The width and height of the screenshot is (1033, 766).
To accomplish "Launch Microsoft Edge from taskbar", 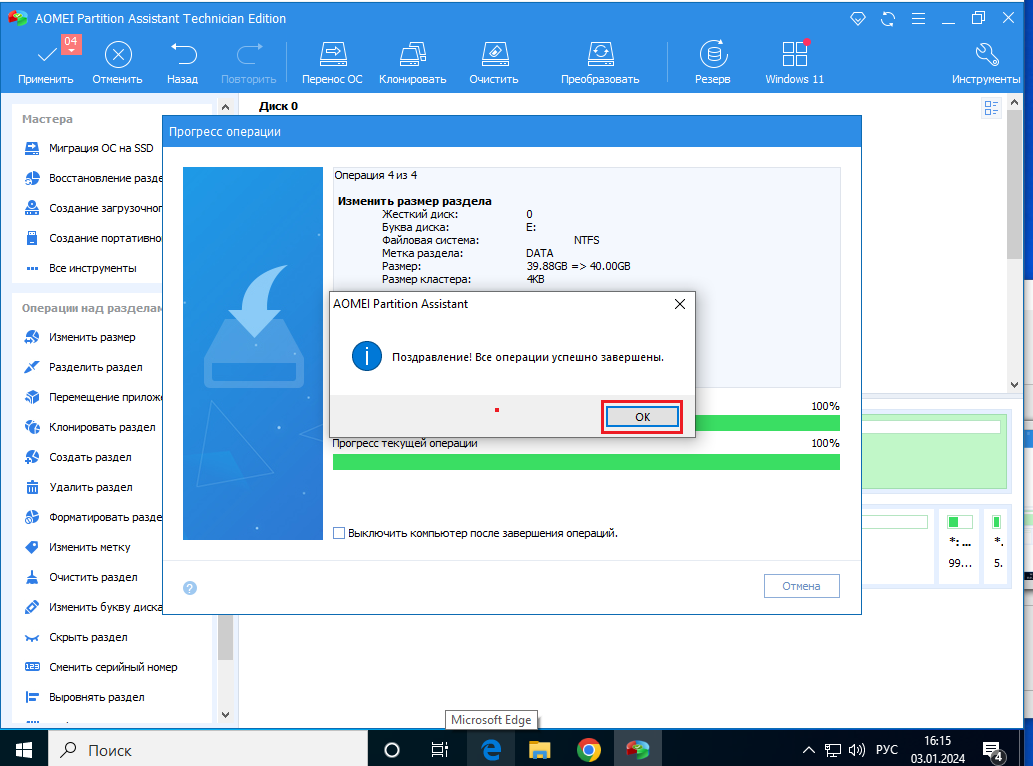I will click(x=491, y=750).
